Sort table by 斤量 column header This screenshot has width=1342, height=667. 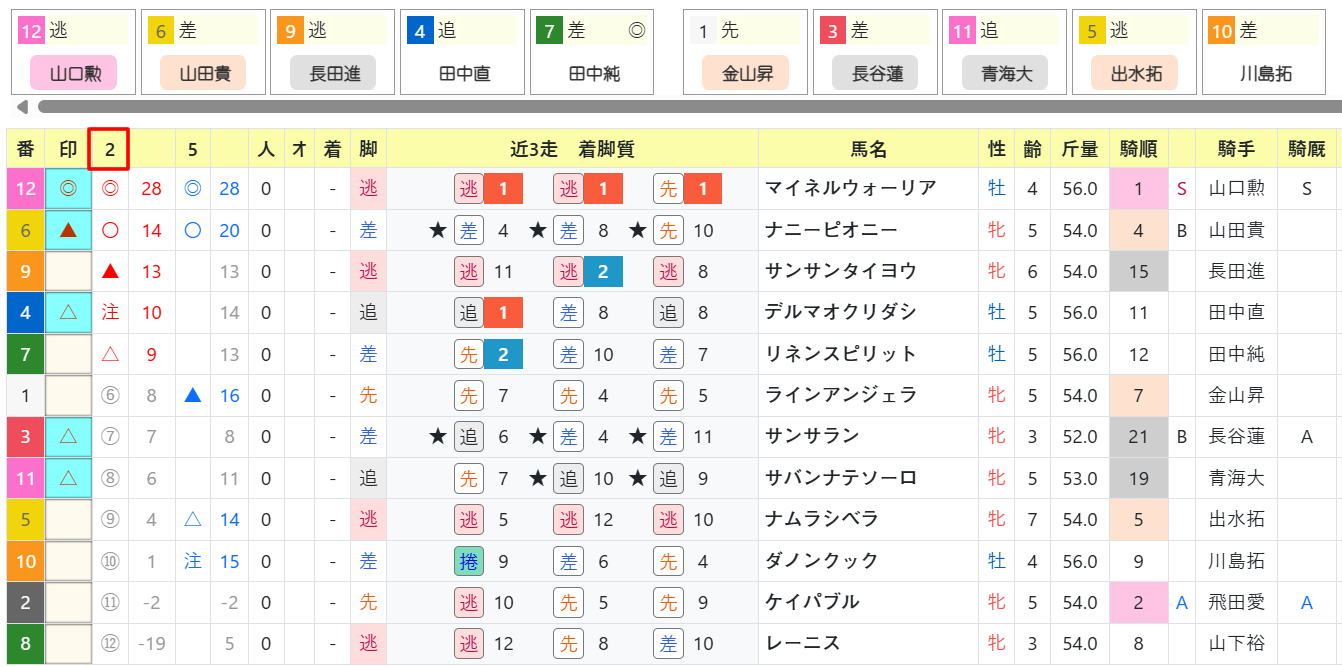1079,149
